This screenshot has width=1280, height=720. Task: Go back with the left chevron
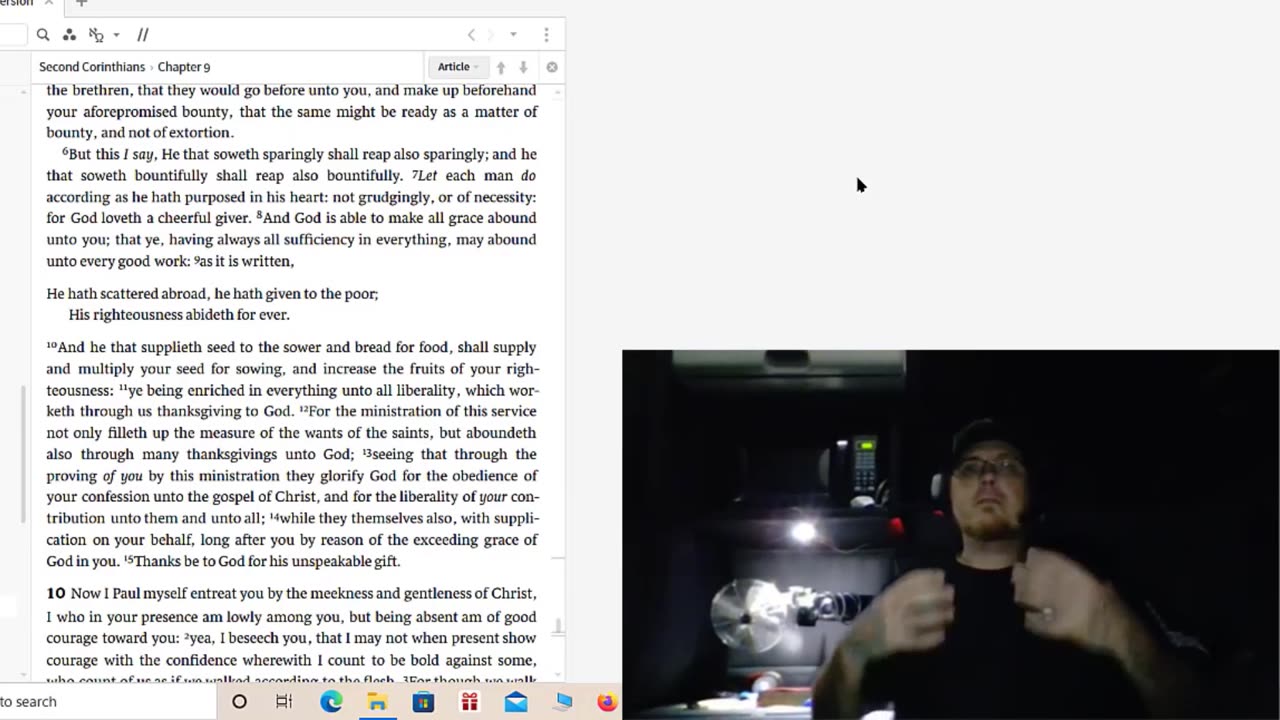pyautogui.click(x=472, y=35)
